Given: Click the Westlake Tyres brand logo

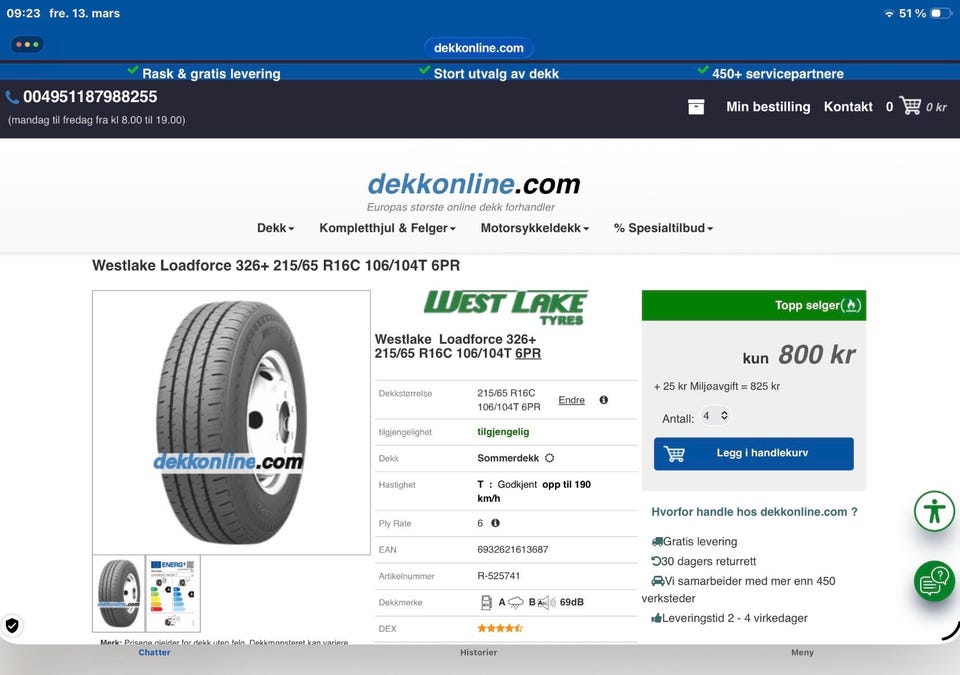Looking at the screenshot, I should [506, 307].
